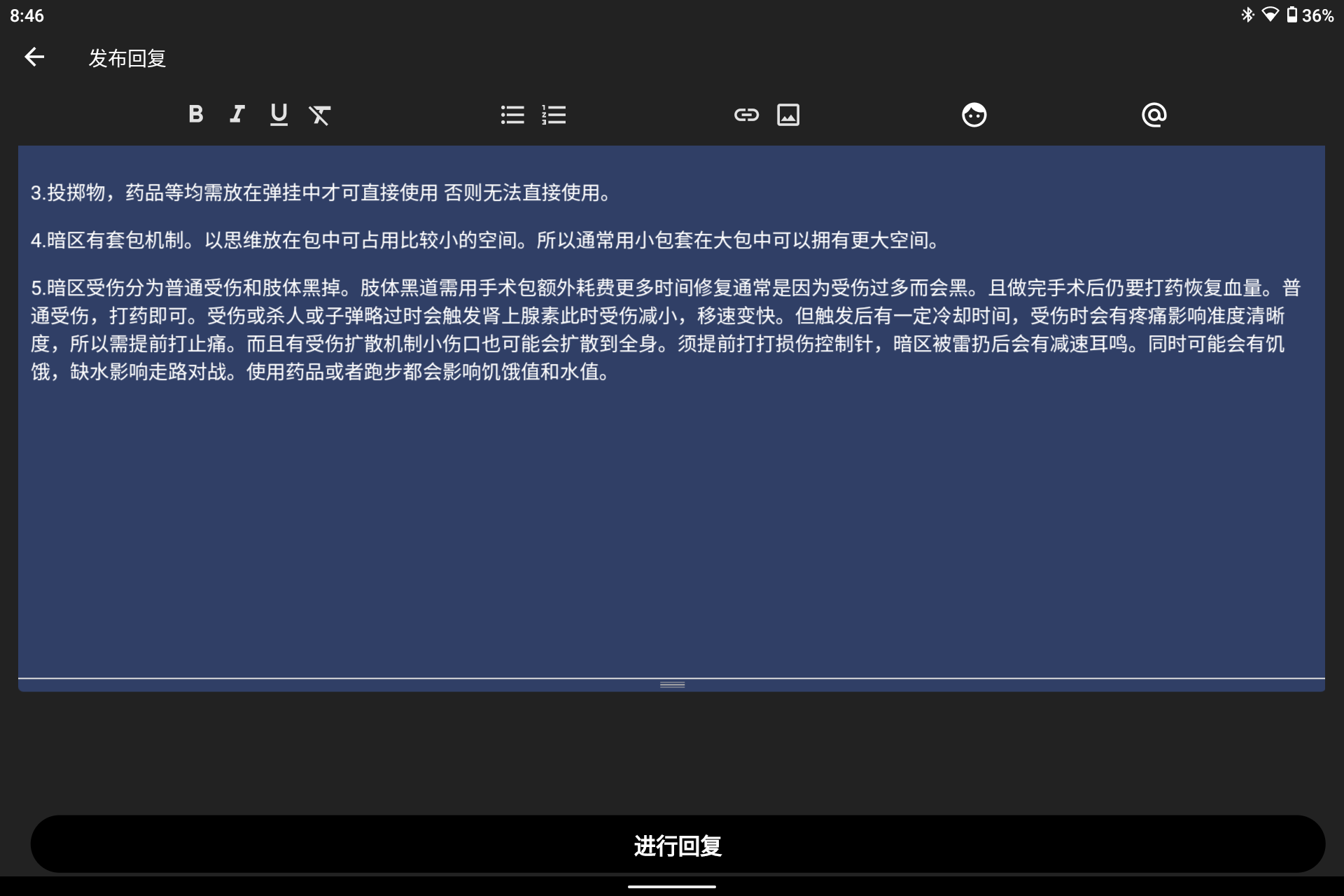
Task: Tap the 发布回复 page title
Action: pyautogui.click(x=127, y=58)
